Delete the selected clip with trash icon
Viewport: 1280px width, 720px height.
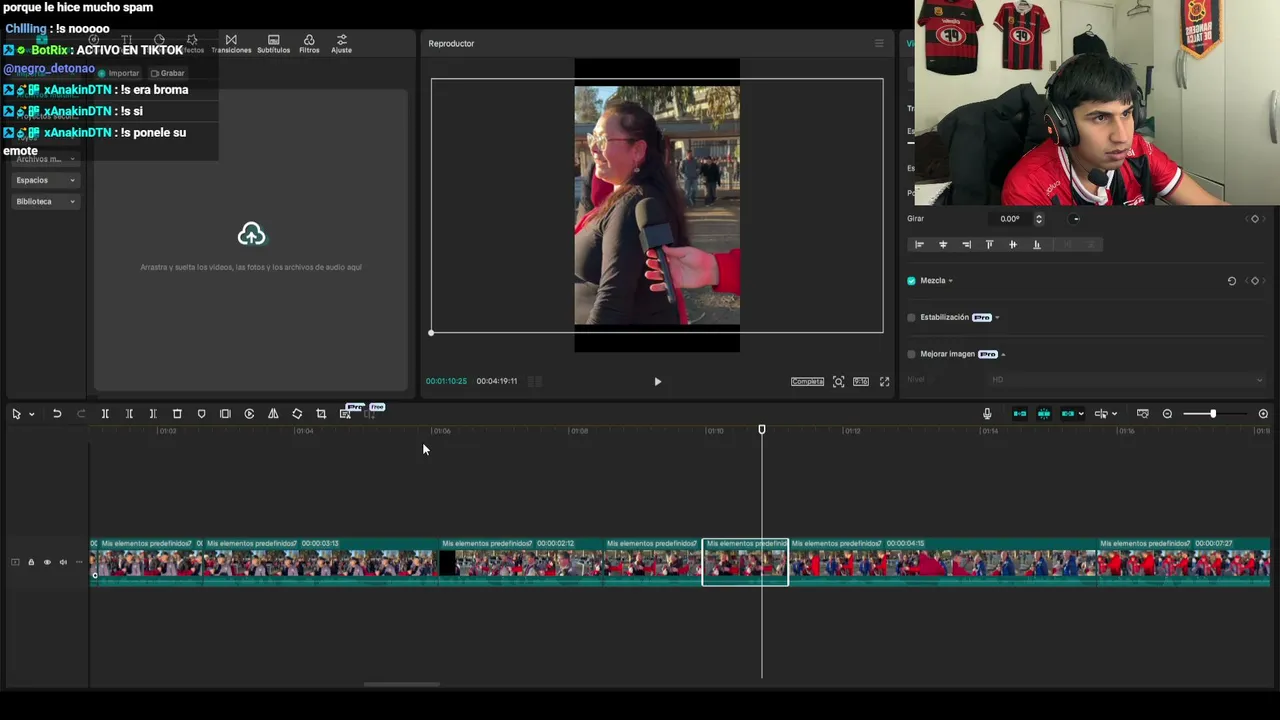tap(177, 414)
